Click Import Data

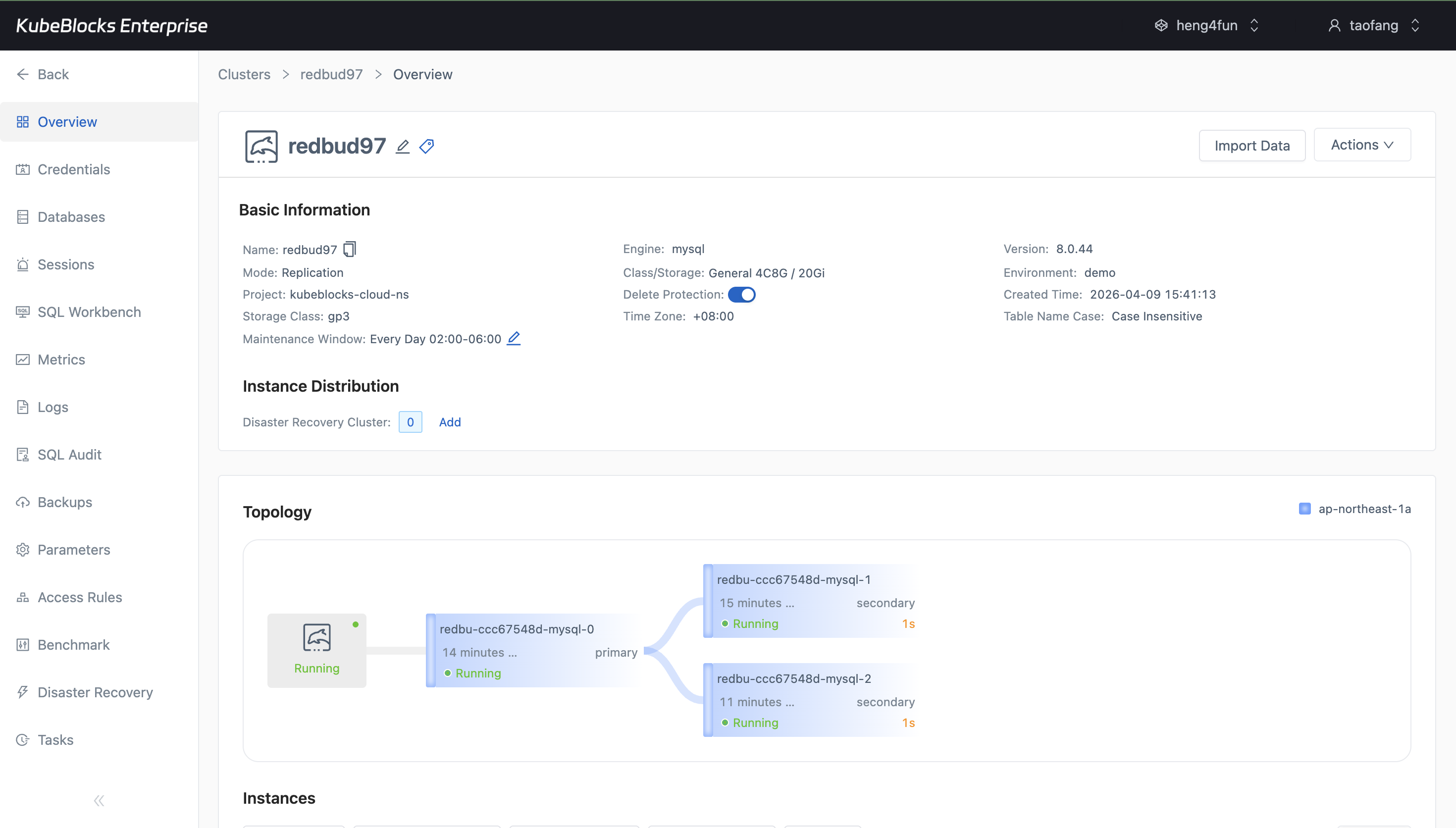pyautogui.click(x=1252, y=145)
